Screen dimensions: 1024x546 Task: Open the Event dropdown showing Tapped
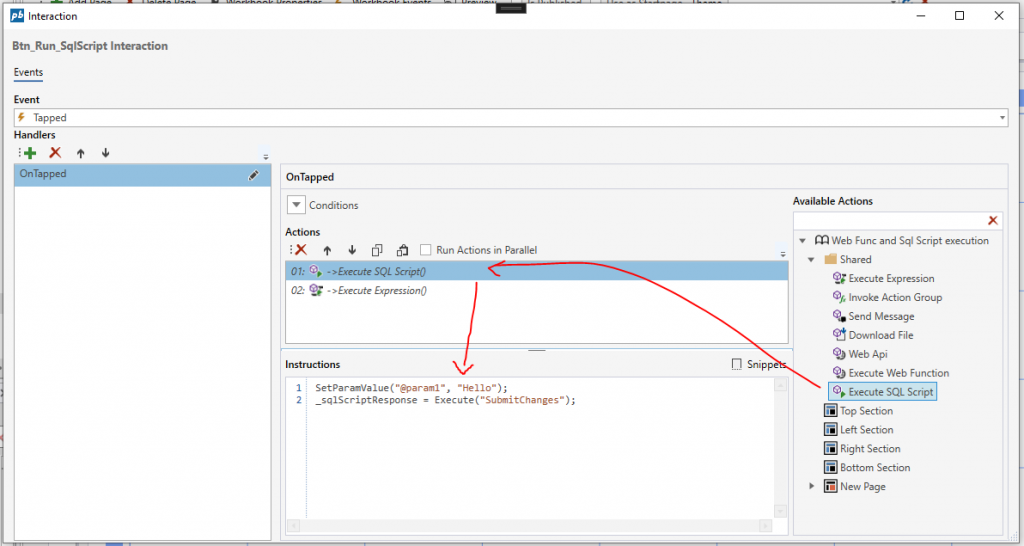coord(1002,118)
